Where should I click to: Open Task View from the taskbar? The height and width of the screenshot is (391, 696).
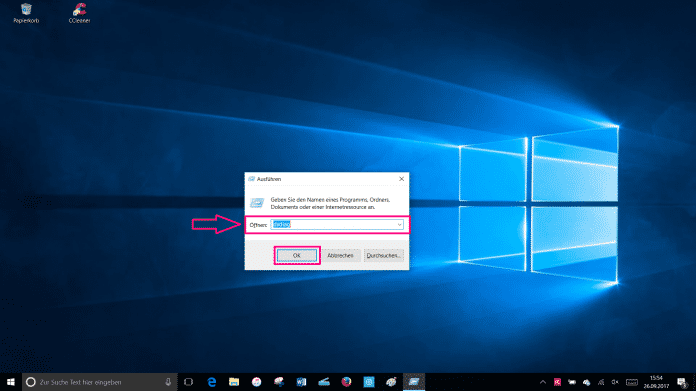pos(189,382)
